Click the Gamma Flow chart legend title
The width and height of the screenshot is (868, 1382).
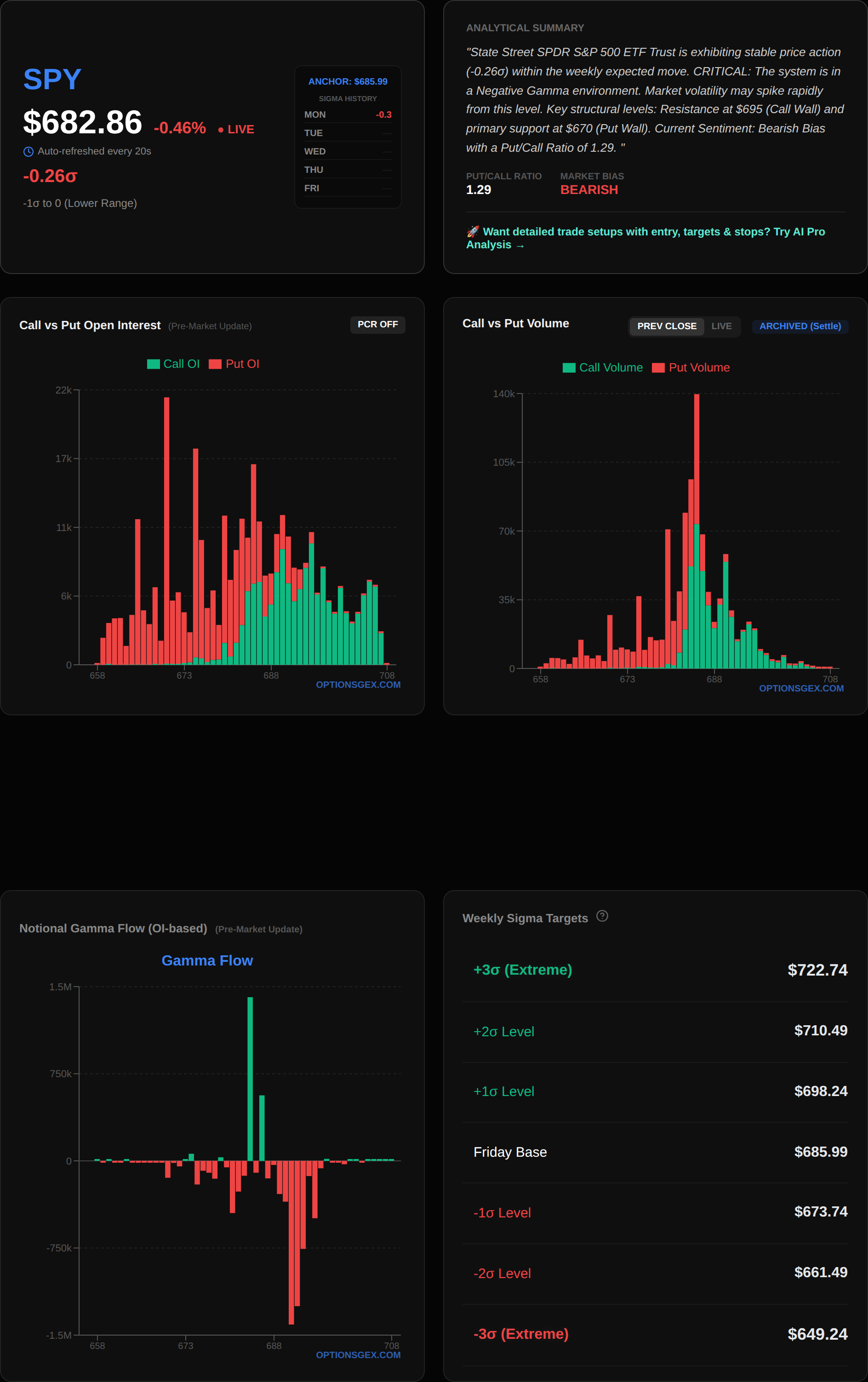(x=207, y=960)
